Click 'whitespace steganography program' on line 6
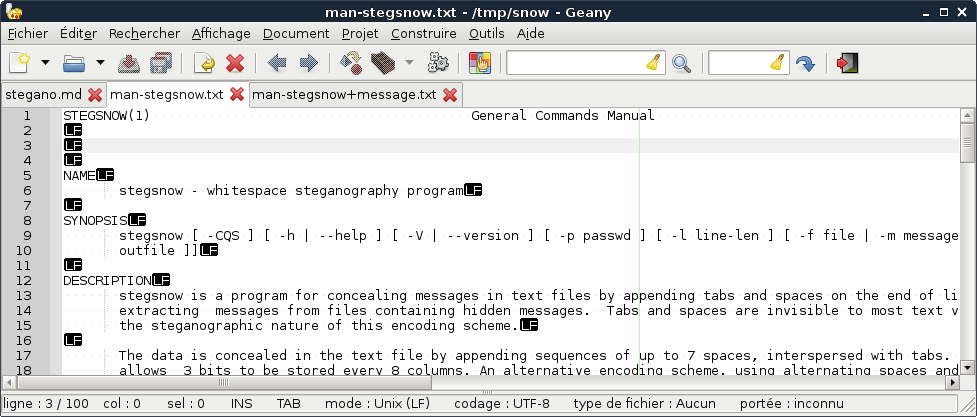This screenshot has width=977, height=417. pos(335,191)
